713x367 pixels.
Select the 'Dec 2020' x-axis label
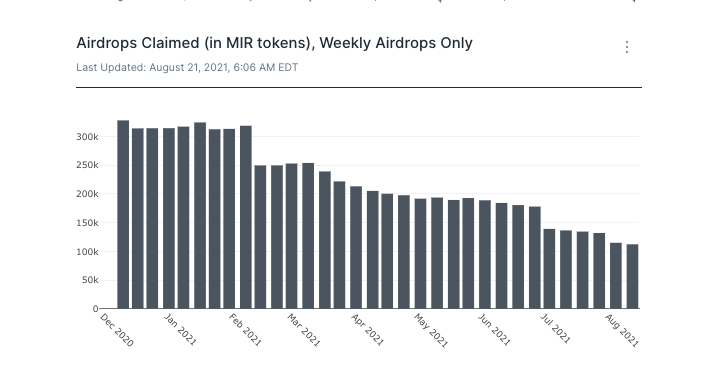(x=116, y=330)
